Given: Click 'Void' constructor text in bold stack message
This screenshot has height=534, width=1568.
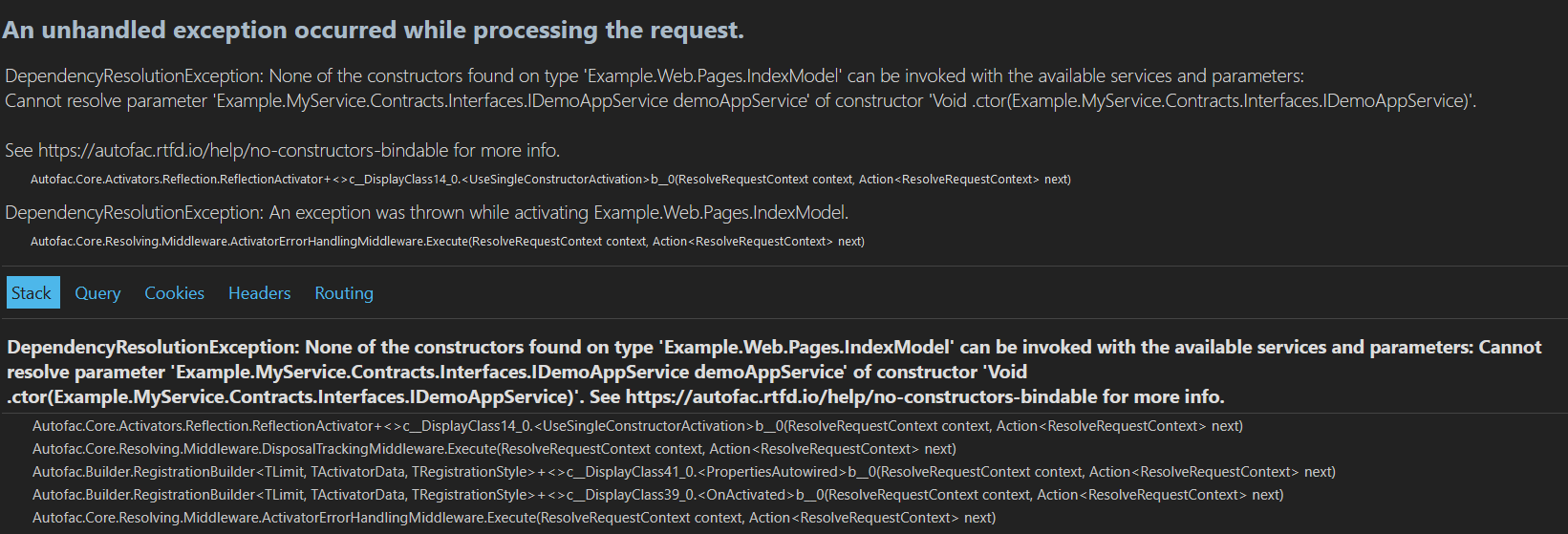Looking at the screenshot, I should click(1007, 373).
